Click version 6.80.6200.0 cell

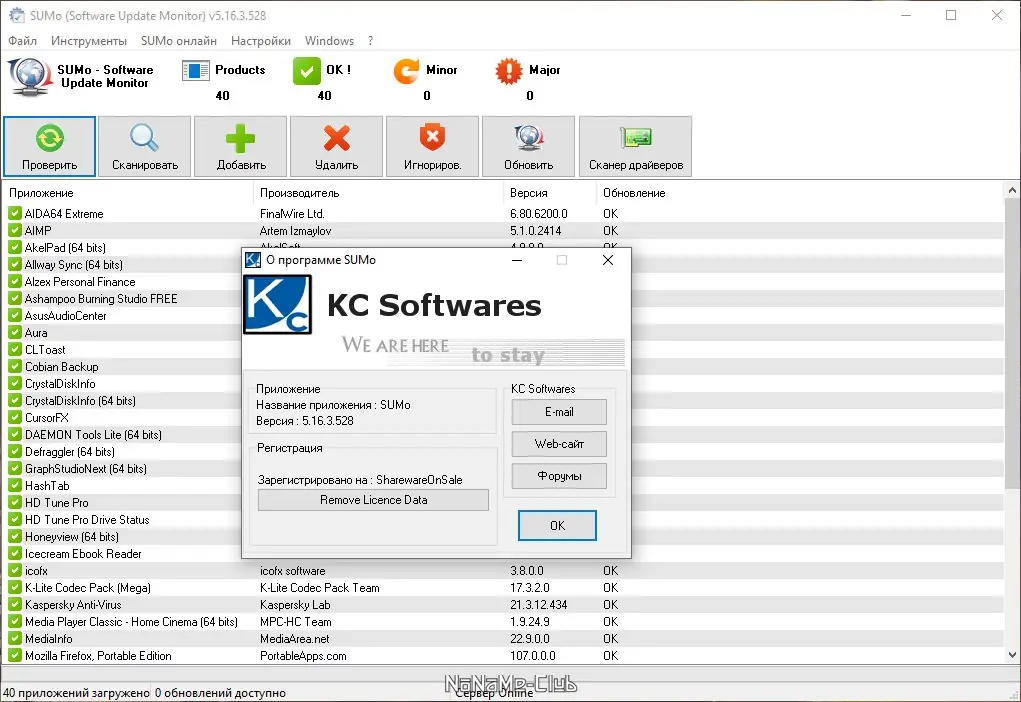pyautogui.click(x=538, y=214)
